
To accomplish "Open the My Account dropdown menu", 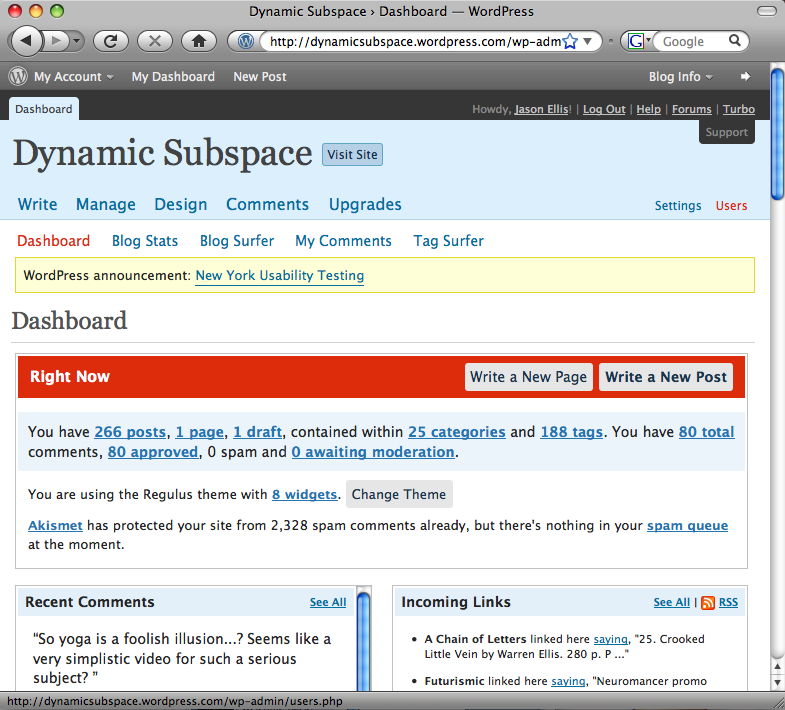I will point(72,76).
